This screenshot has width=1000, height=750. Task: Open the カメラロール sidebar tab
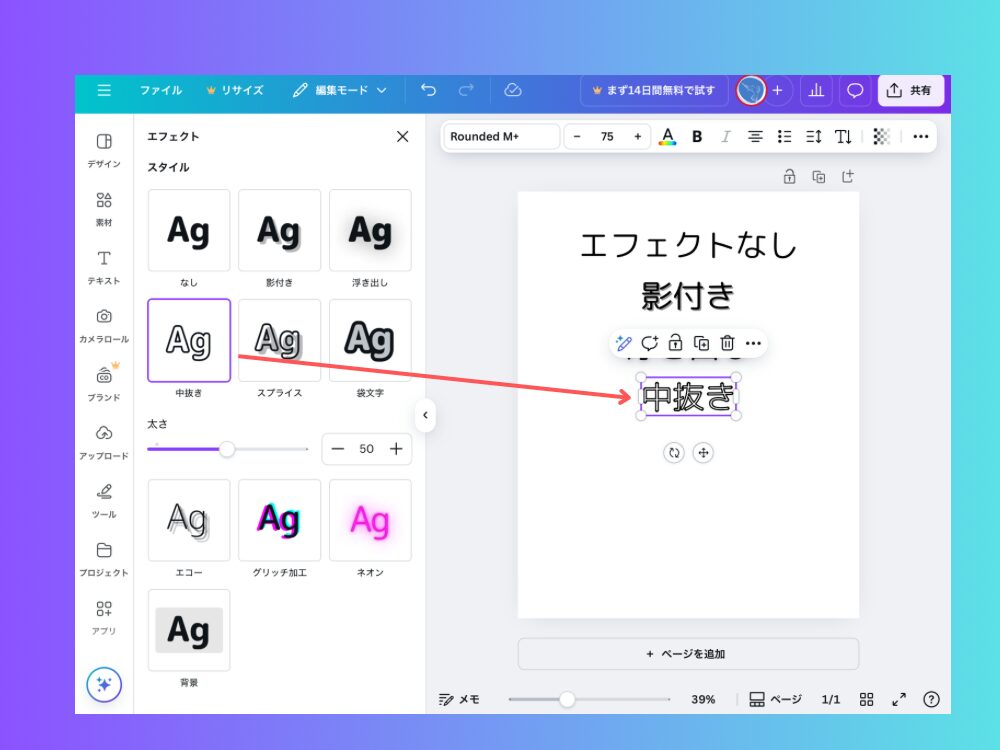point(104,326)
